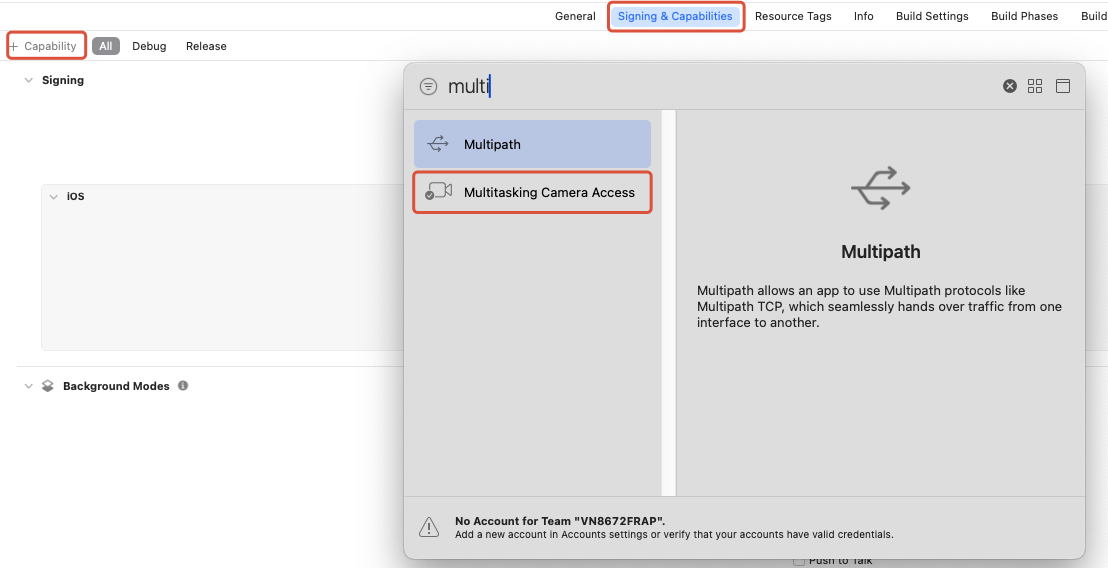
Task: Click the Multipath arrows icon in list
Action: pyautogui.click(x=438, y=144)
